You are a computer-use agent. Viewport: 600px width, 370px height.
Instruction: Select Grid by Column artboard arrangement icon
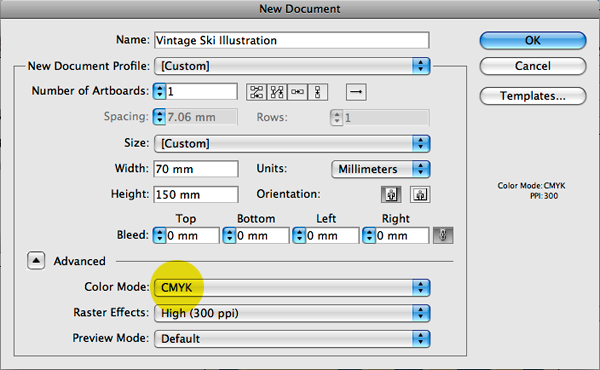pos(277,92)
